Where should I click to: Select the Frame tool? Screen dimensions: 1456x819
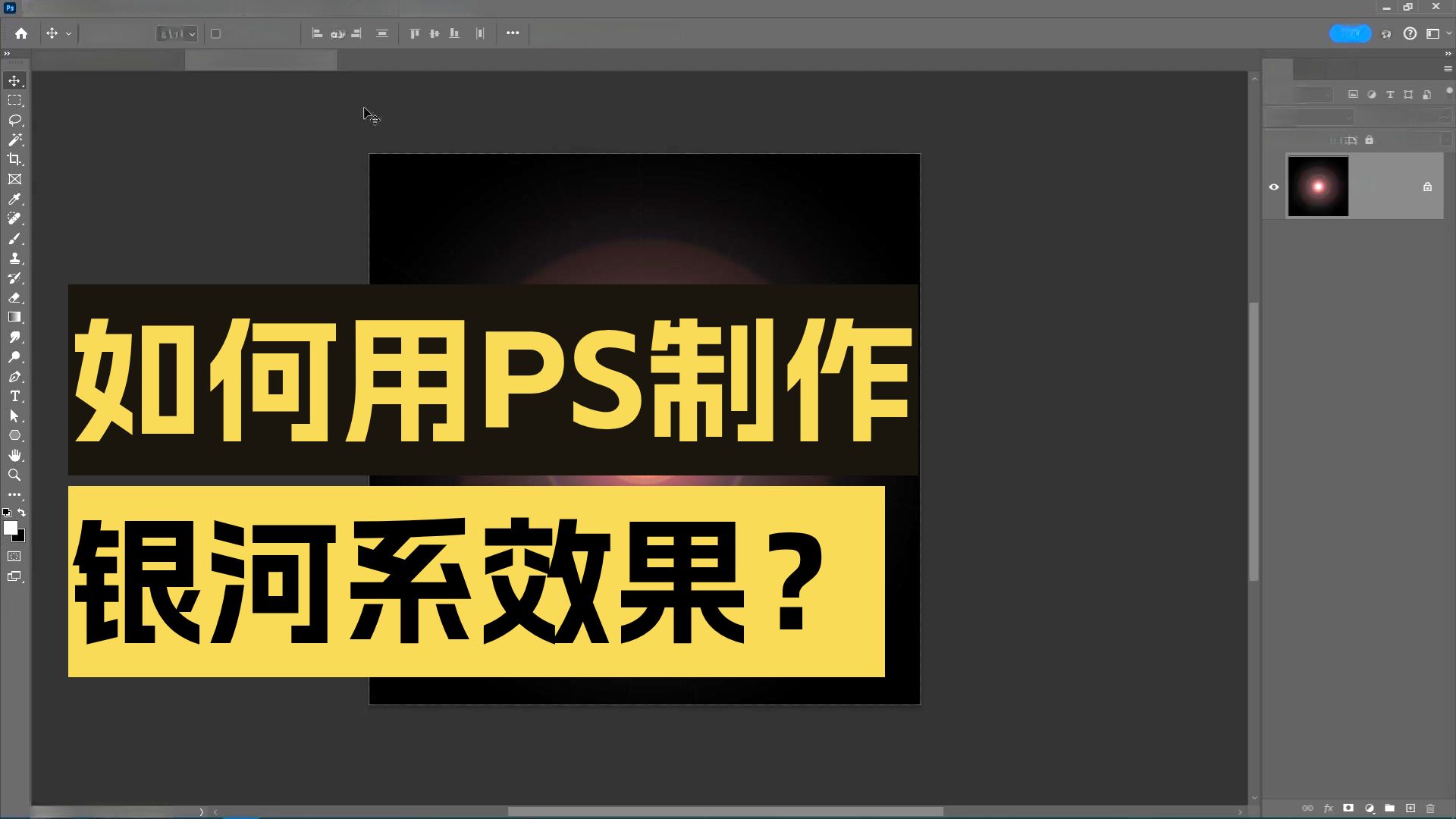click(x=14, y=179)
